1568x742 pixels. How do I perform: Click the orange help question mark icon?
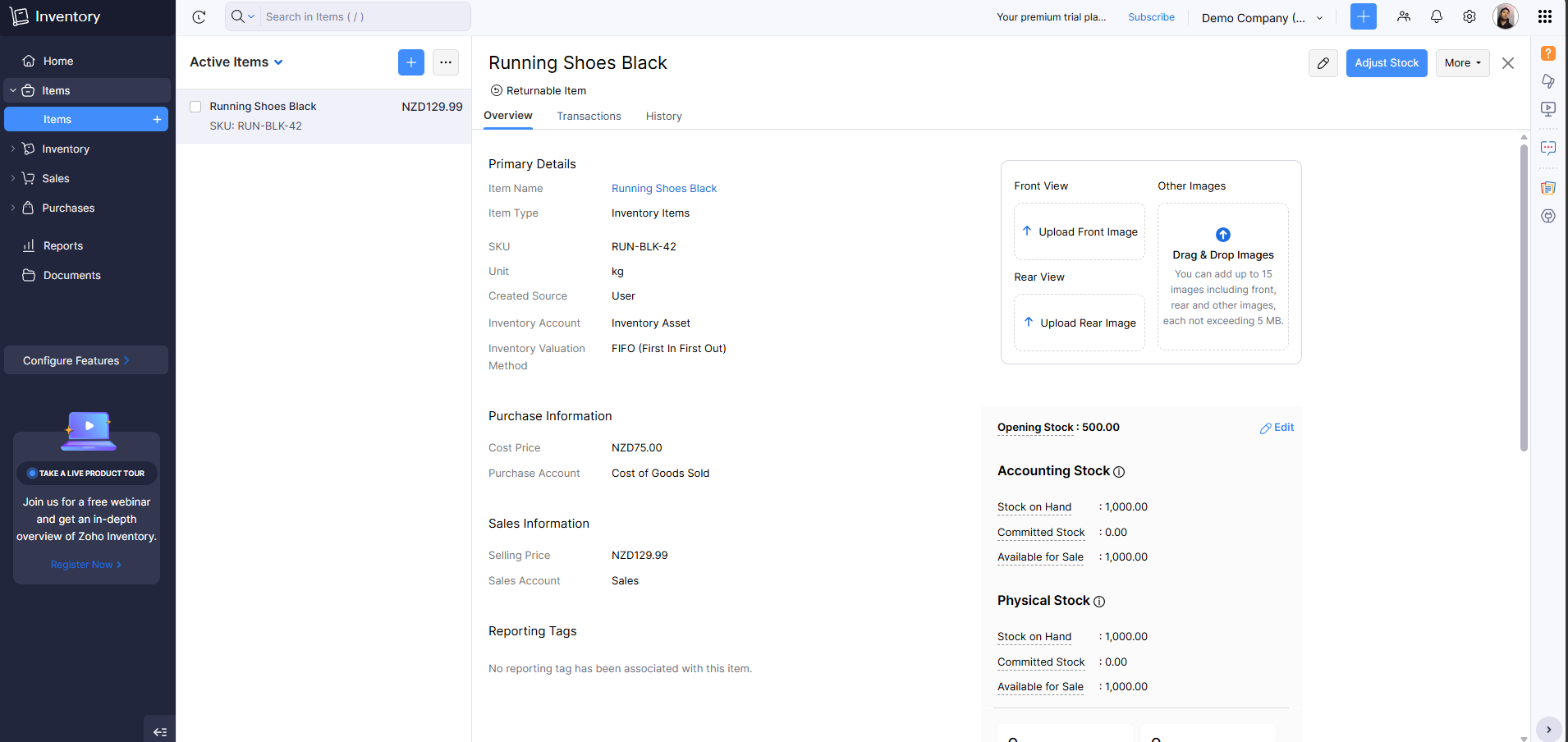(1548, 53)
